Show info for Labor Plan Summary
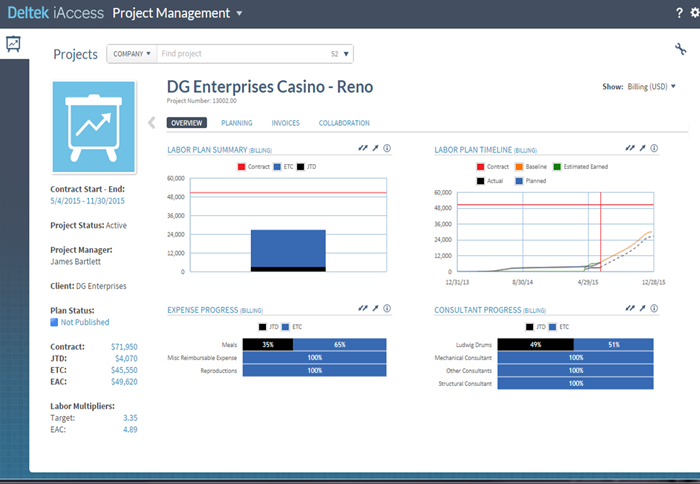 [387, 148]
